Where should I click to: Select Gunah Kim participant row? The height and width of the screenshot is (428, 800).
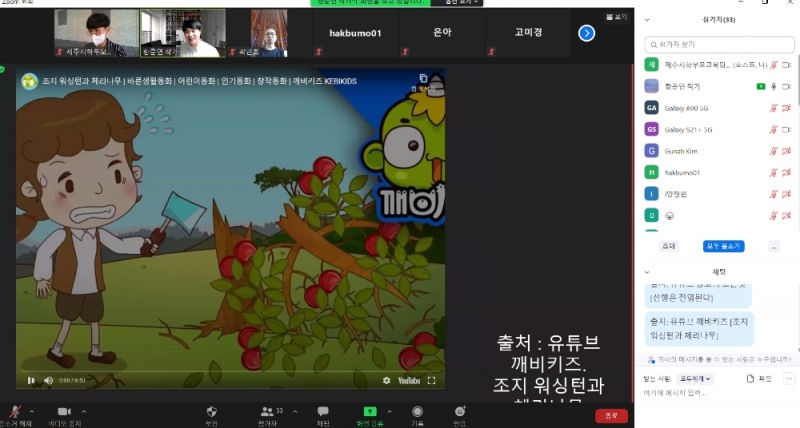[x=718, y=151]
